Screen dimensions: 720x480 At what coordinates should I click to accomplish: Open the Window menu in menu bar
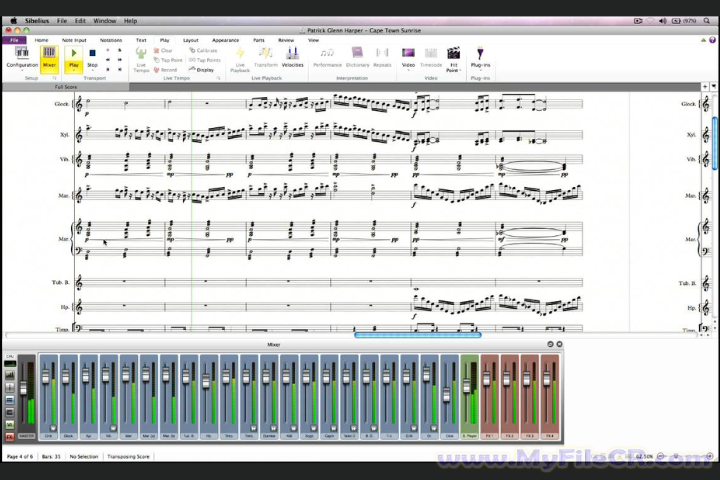click(105, 21)
